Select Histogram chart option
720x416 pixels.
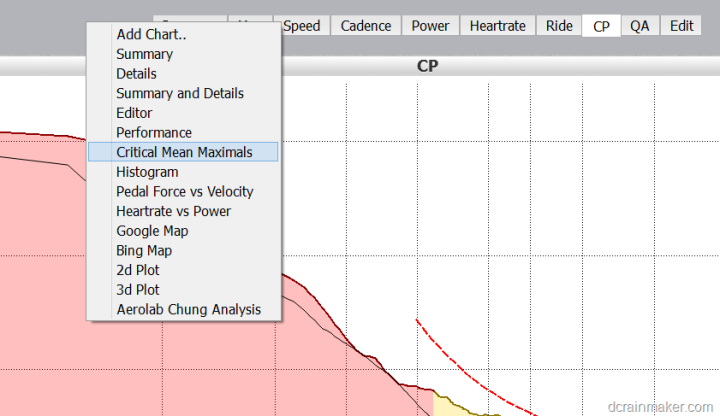click(147, 172)
